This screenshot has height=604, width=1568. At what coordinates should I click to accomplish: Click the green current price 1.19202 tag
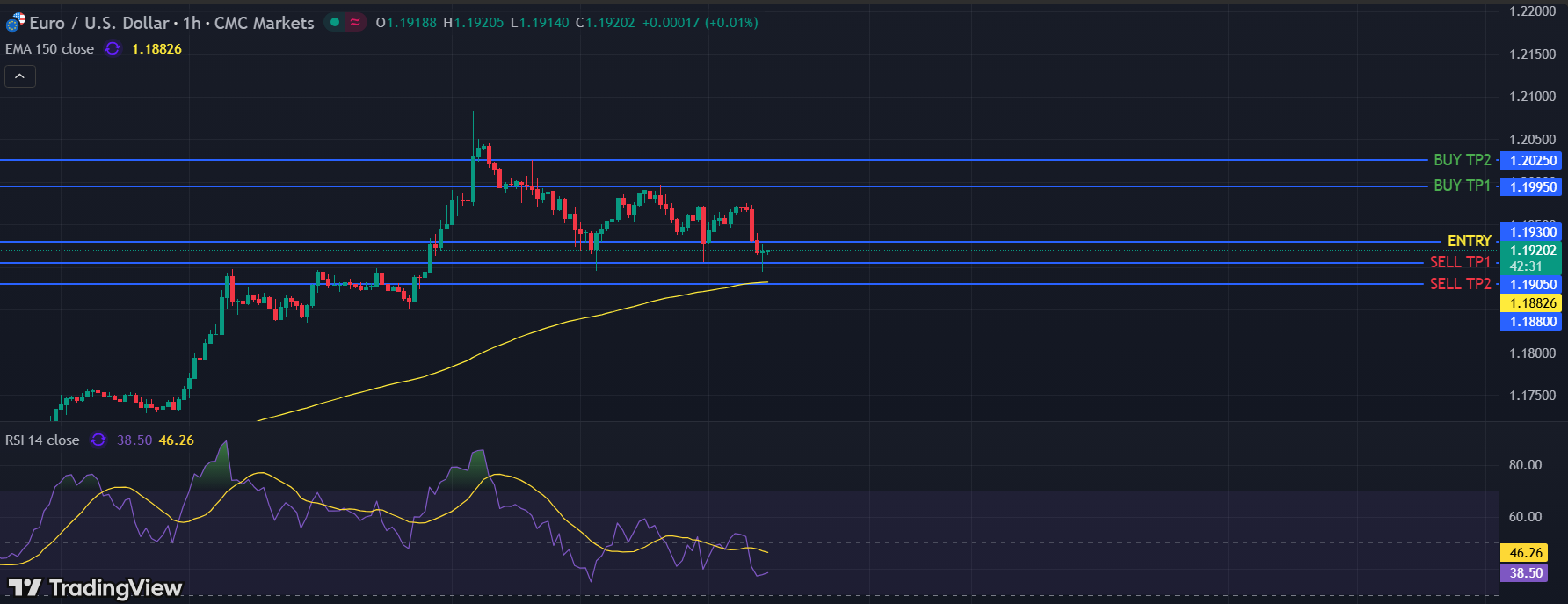[x=1532, y=251]
